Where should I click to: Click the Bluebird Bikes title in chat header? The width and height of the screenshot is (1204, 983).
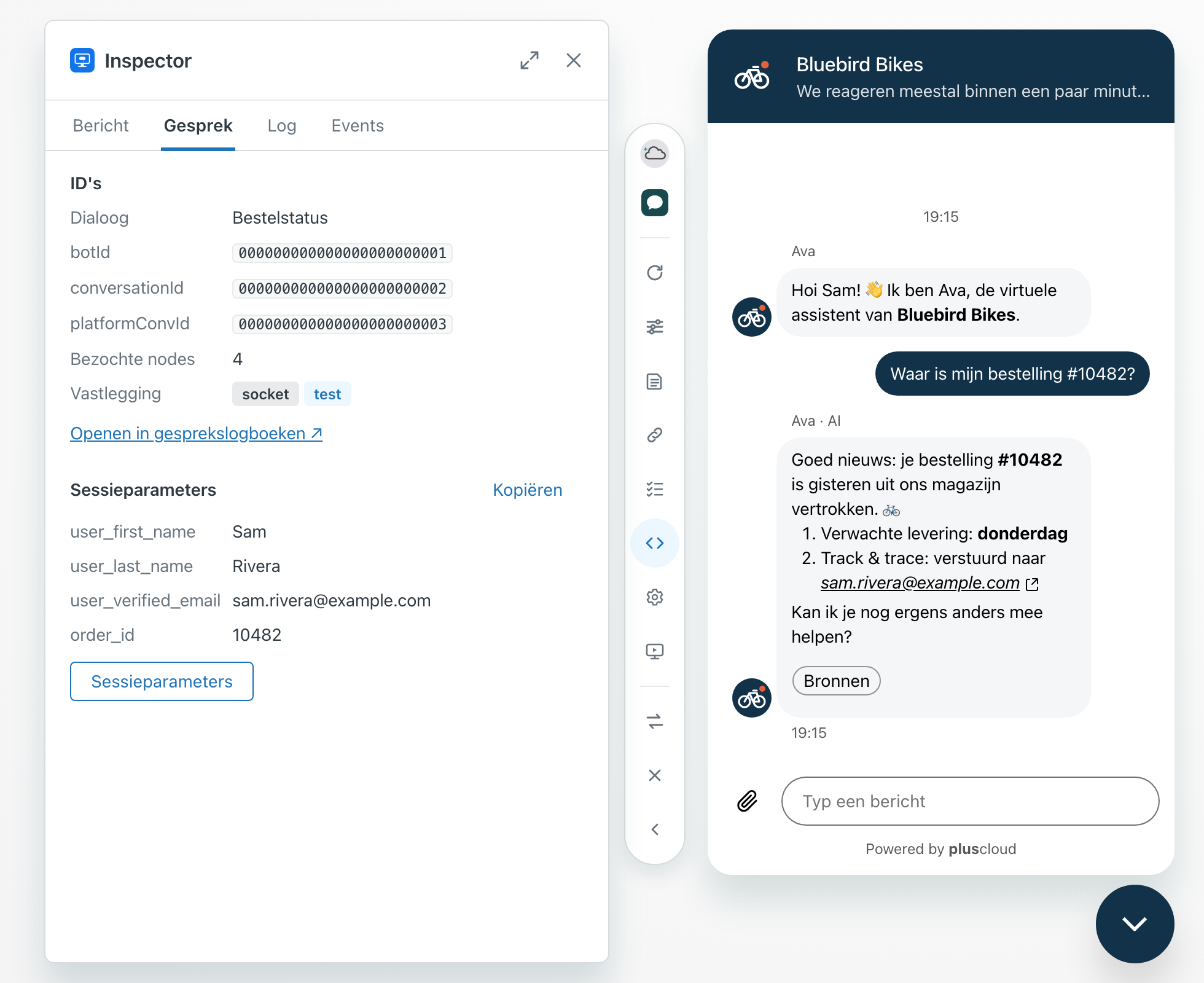[x=859, y=65]
